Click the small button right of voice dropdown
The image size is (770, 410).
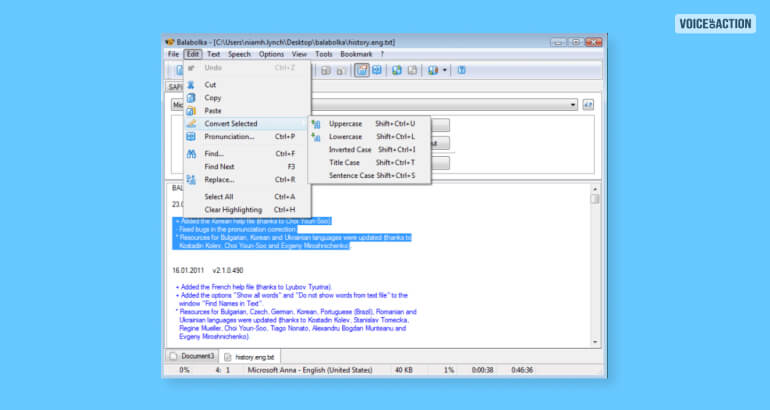coord(588,105)
